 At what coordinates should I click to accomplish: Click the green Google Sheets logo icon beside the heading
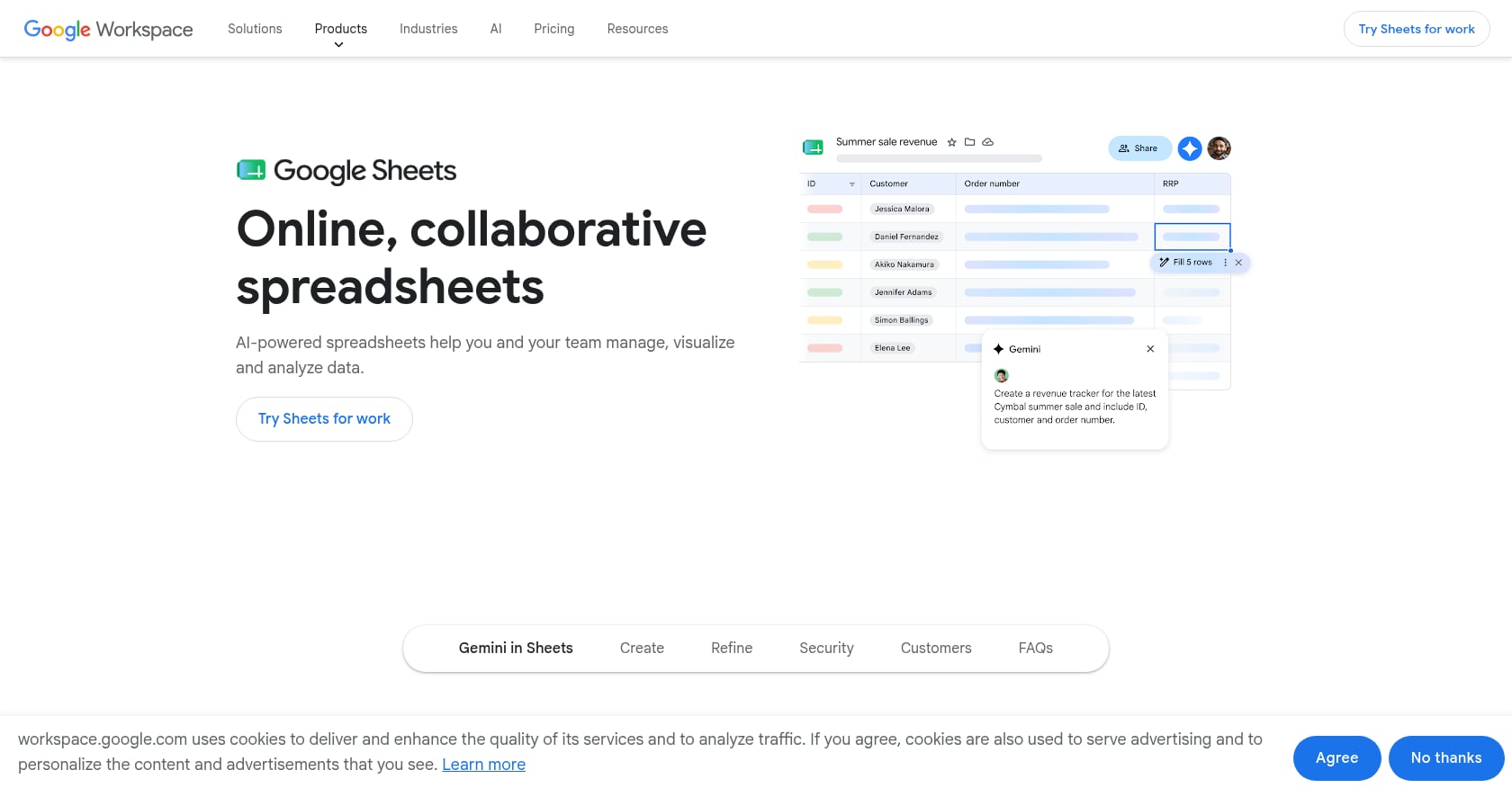pyautogui.click(x=251, y=170)
